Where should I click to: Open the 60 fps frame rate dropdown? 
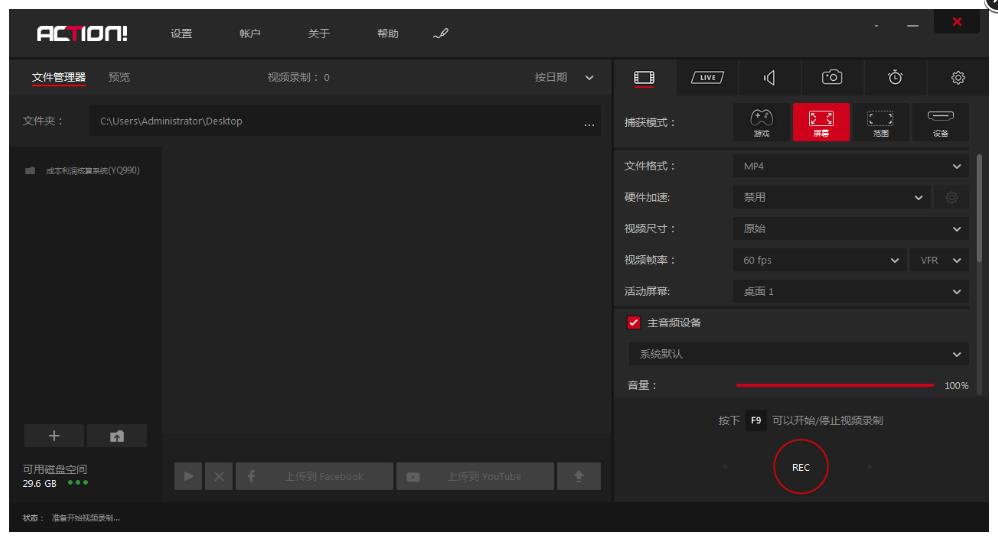[820, 260]
